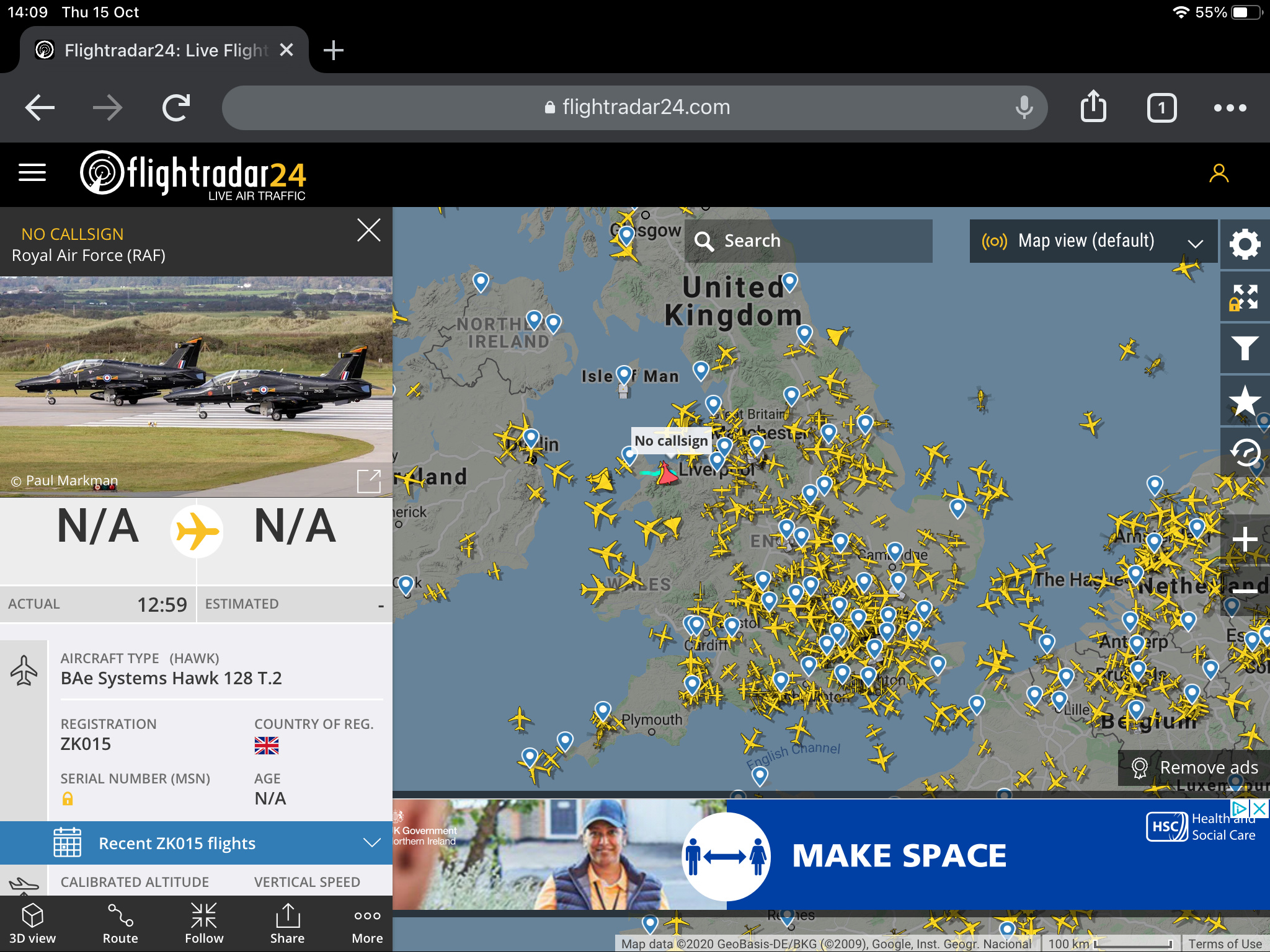Toggle Follow aircraft mode
This screenshot has height=952, width=1270.
click(203, 923)
